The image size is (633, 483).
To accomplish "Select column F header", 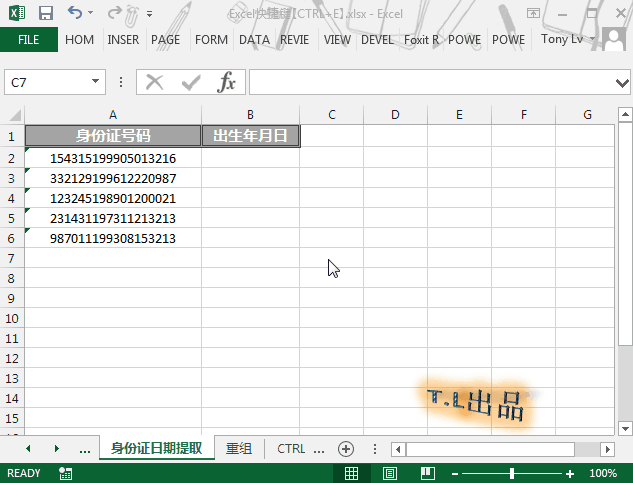I will pyautogui.click(x=524, y=115).
